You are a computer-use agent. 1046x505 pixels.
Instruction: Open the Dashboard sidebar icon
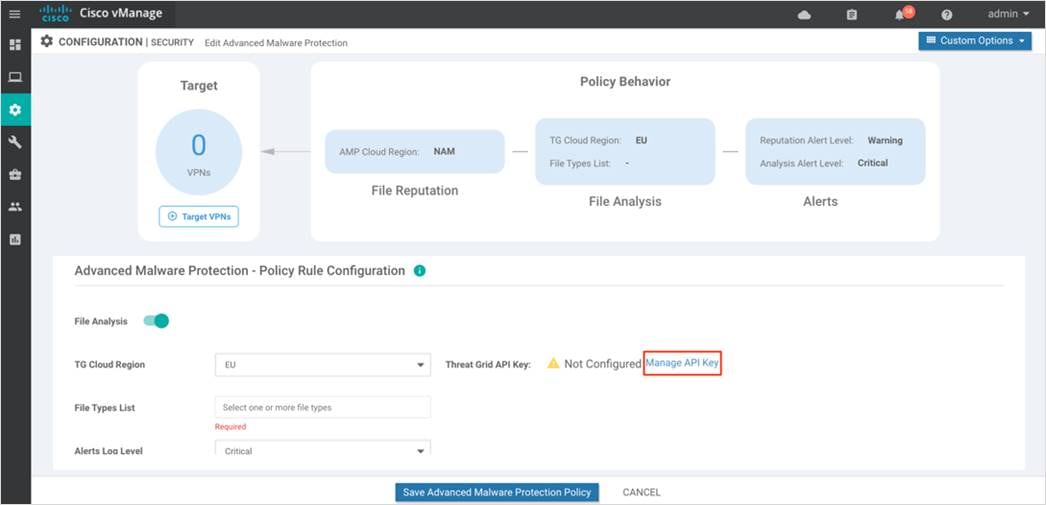(15, 45)
